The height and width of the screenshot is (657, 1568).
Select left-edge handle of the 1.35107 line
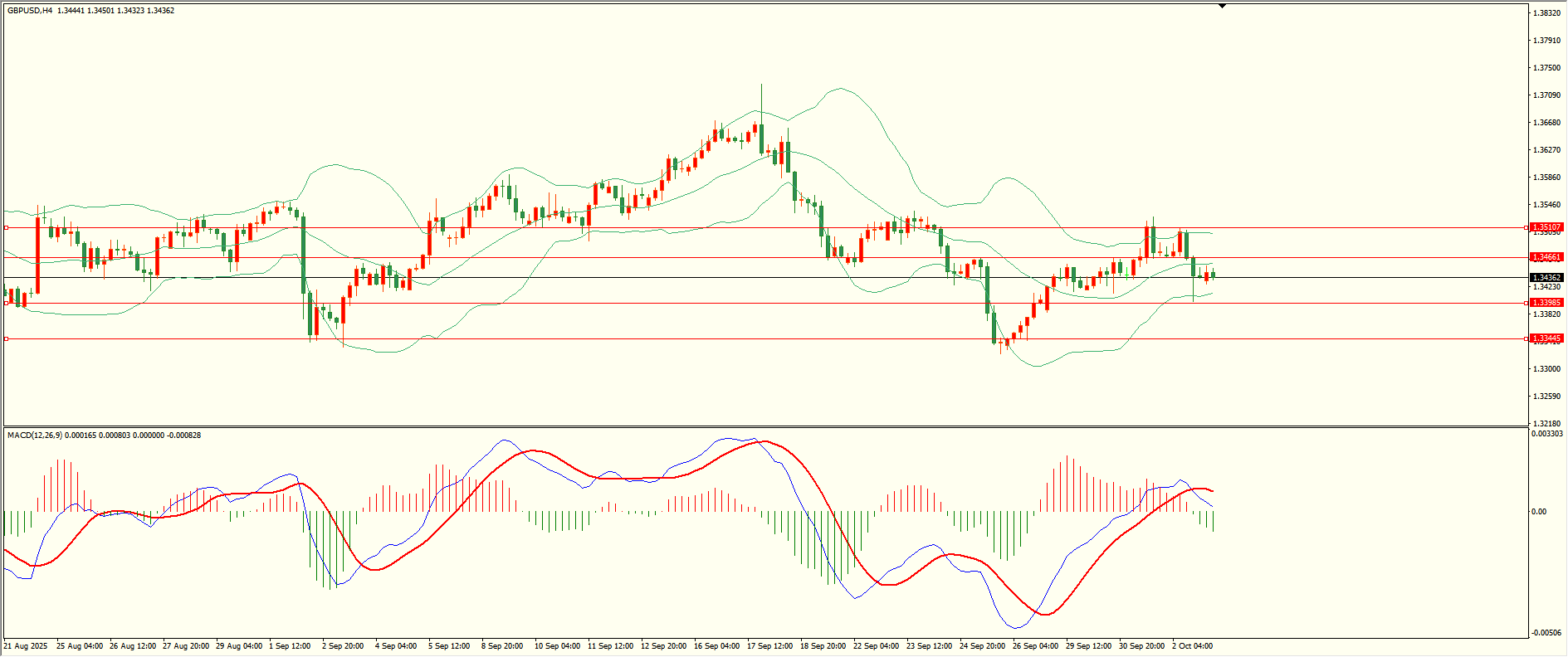coord(7,227)
